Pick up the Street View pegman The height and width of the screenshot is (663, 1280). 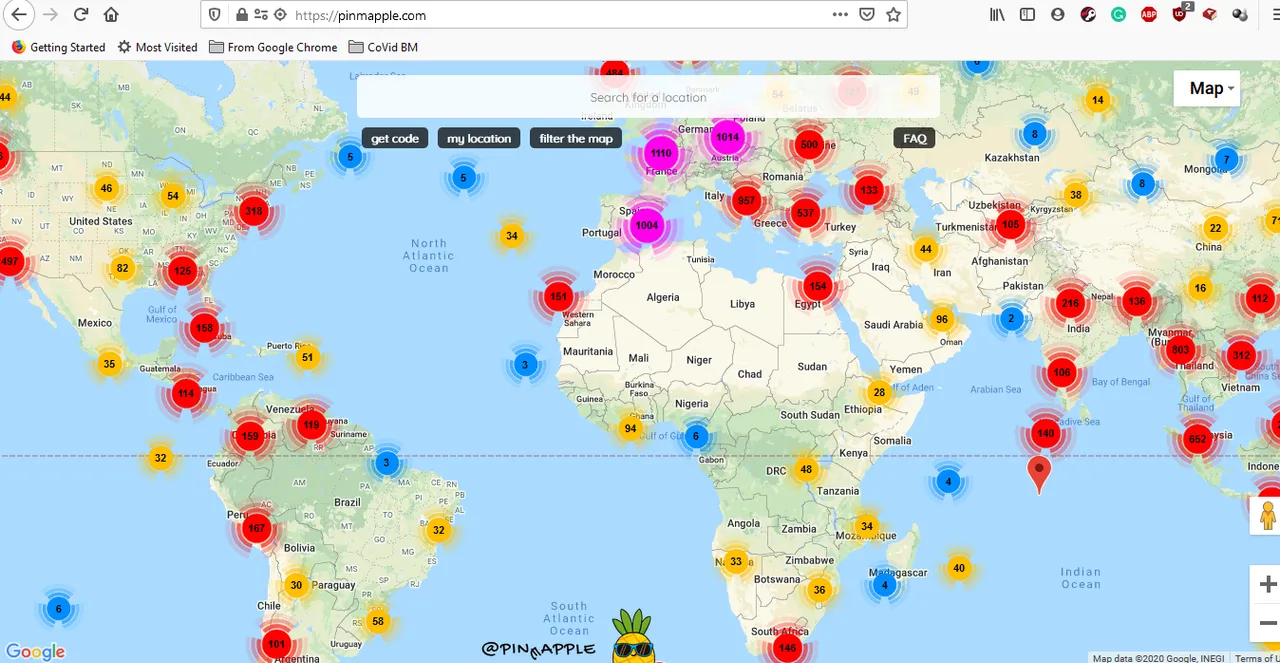(1267, 516)
